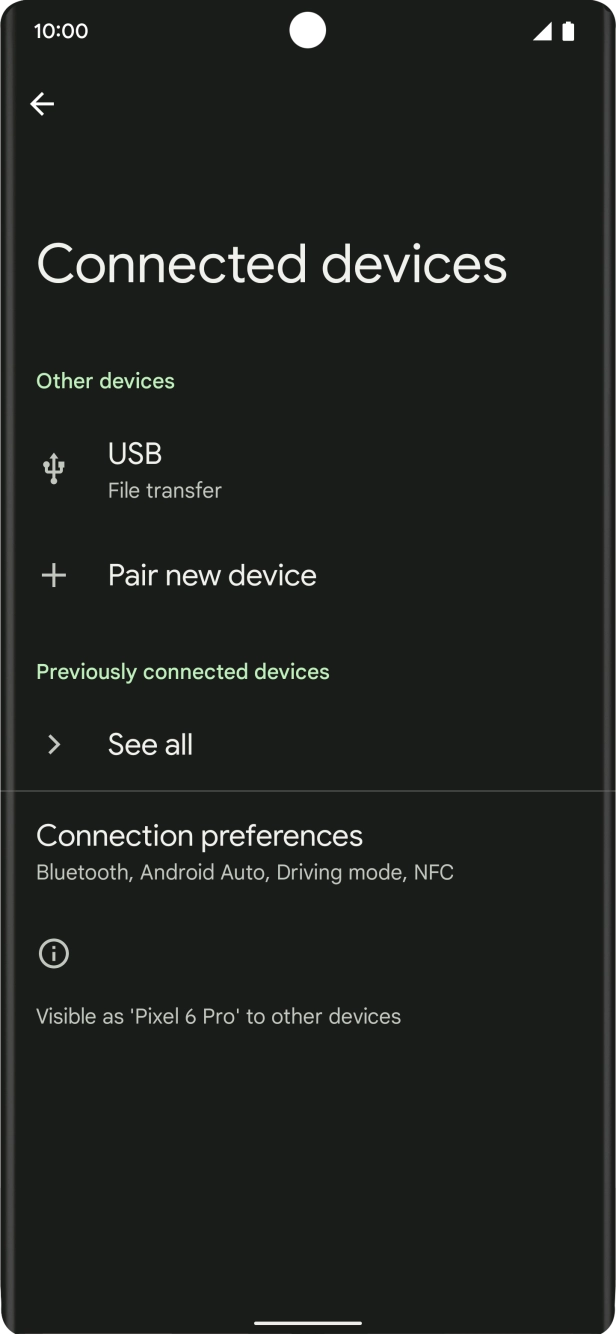Viewport: 616px width, 1334px height.
Task: Tap the plus icon beside Pair new device
Action: coord(53,574)
